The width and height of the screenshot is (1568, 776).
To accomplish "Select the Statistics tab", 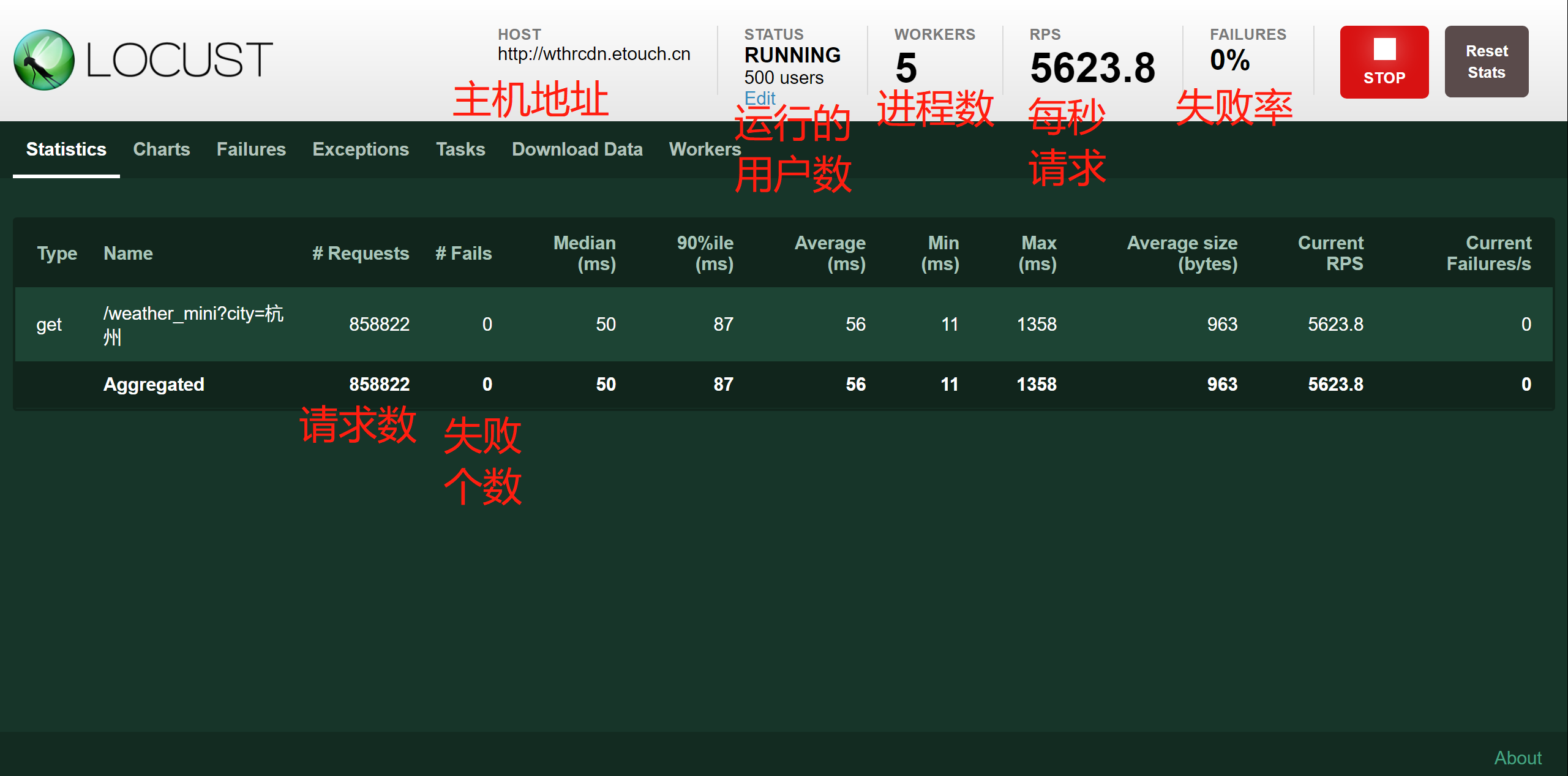I will coord(66,149).
